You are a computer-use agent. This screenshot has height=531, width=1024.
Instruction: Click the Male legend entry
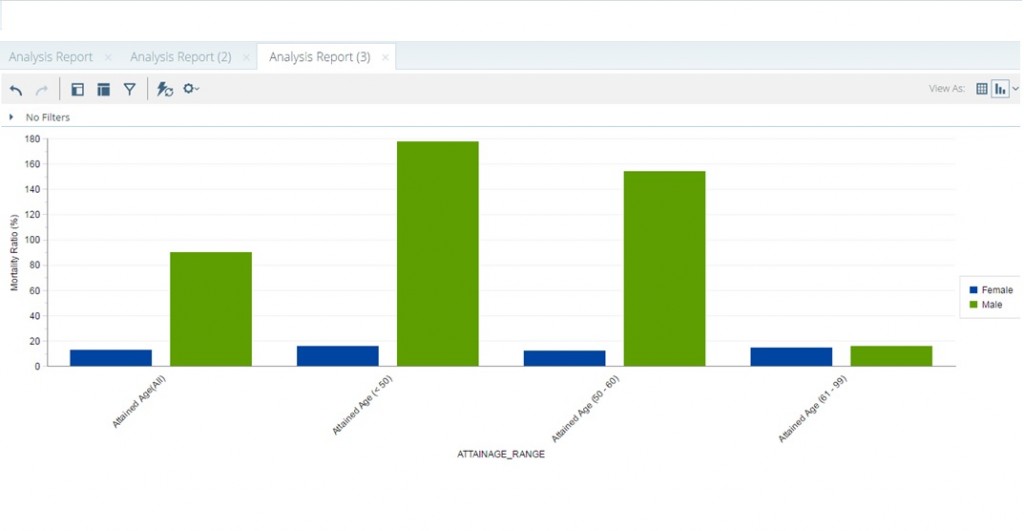coord(991,304)
